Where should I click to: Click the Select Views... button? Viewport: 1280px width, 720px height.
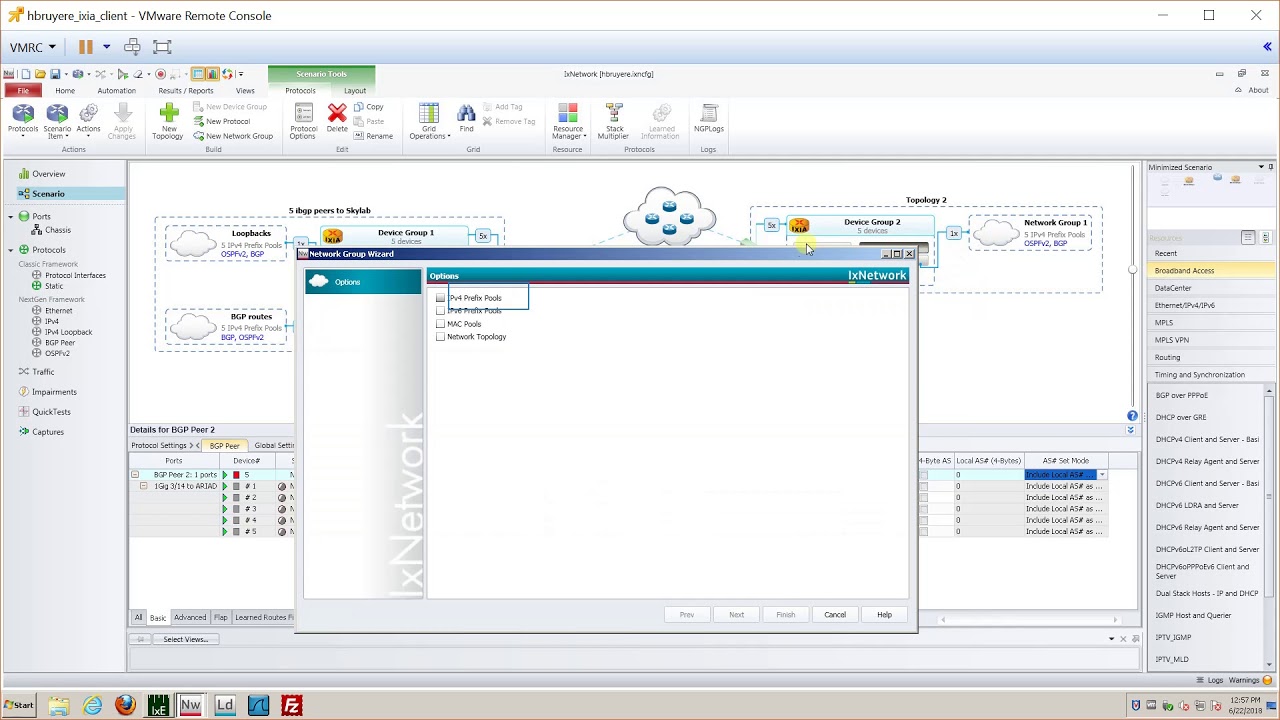click(186, 639)
